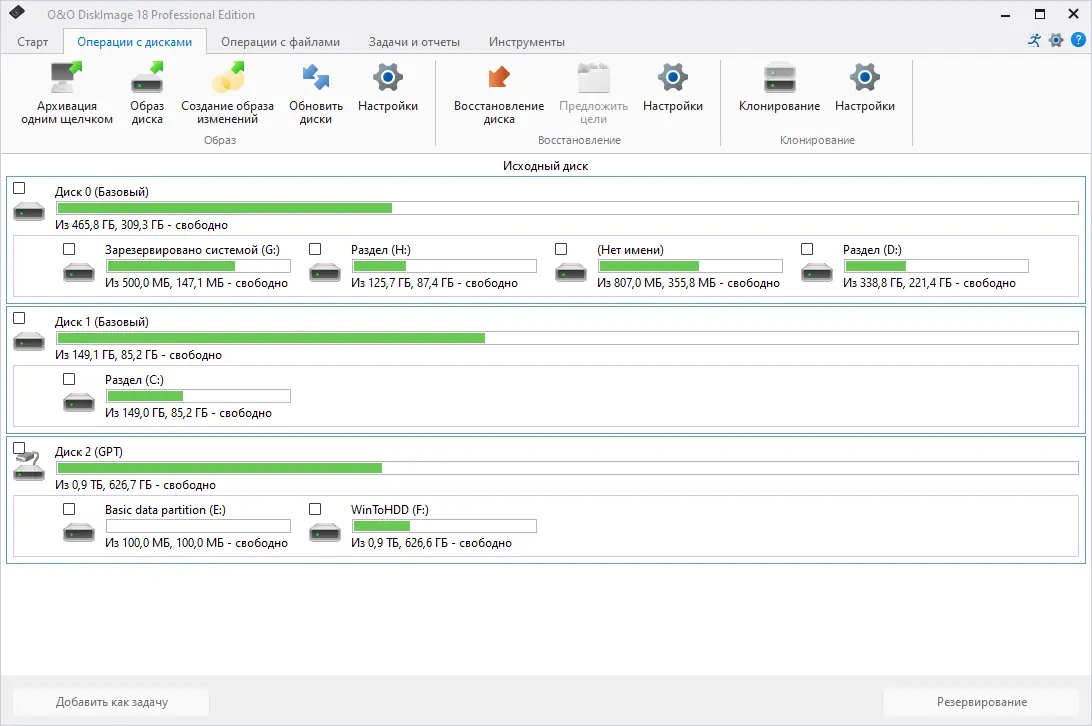Click the drive icon of (Нет имени) partition

pyautogui.click(x=571, y=272)
